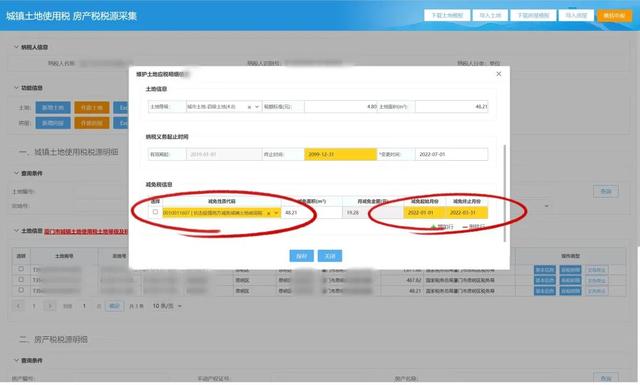Clear the land grade selection with x icon
This screenshot has height=385, width=640.
249,107
